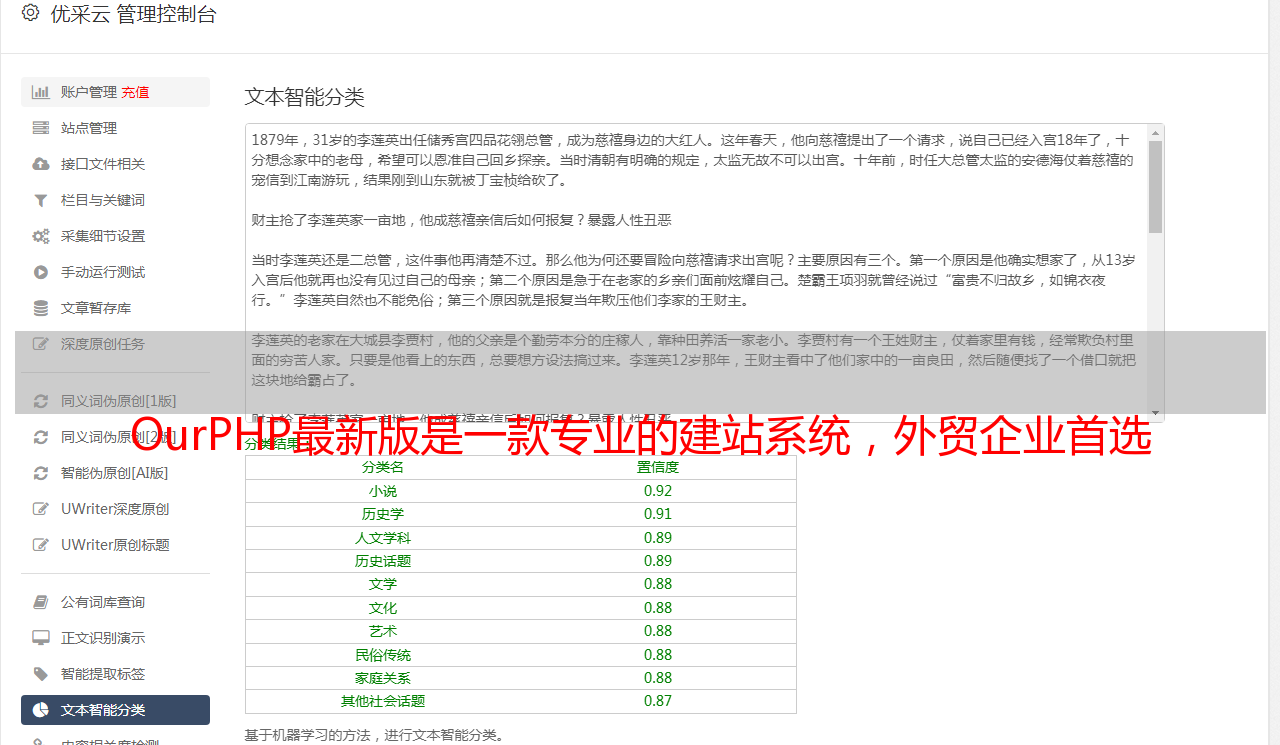Click the 人文学科 category cell
Viewport: 1280px width, 745px height.
click(x=383, y=538)
